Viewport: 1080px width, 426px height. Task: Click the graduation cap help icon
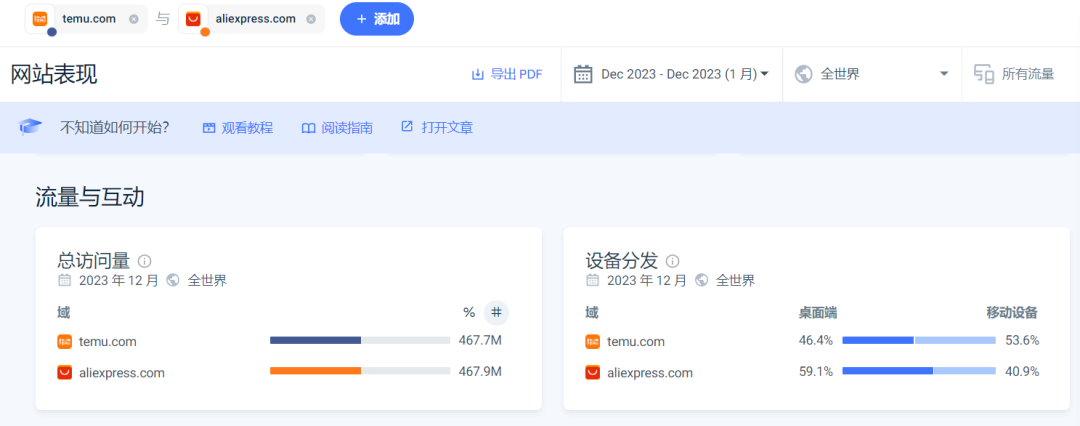click(x=30, y=128)
